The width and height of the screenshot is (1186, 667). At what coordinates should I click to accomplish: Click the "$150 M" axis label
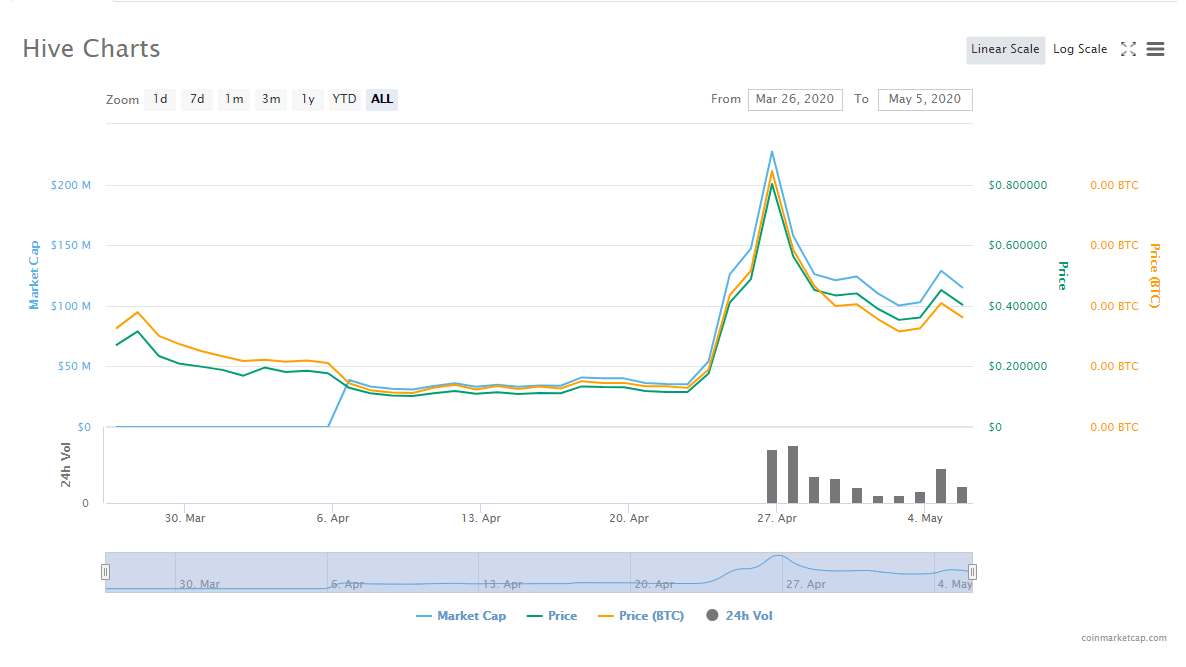click(71, 245)
